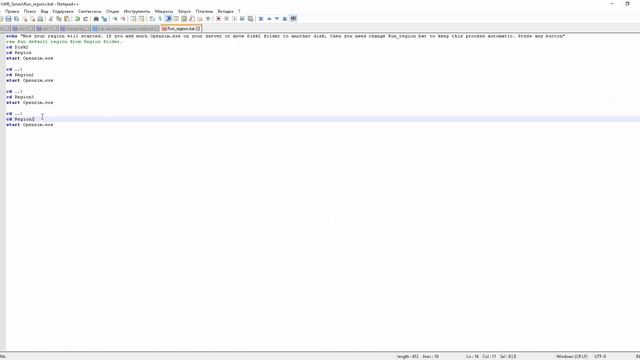Click the up arrow plugin toolbar icon
640x360 pixels.
click(269, 19)
